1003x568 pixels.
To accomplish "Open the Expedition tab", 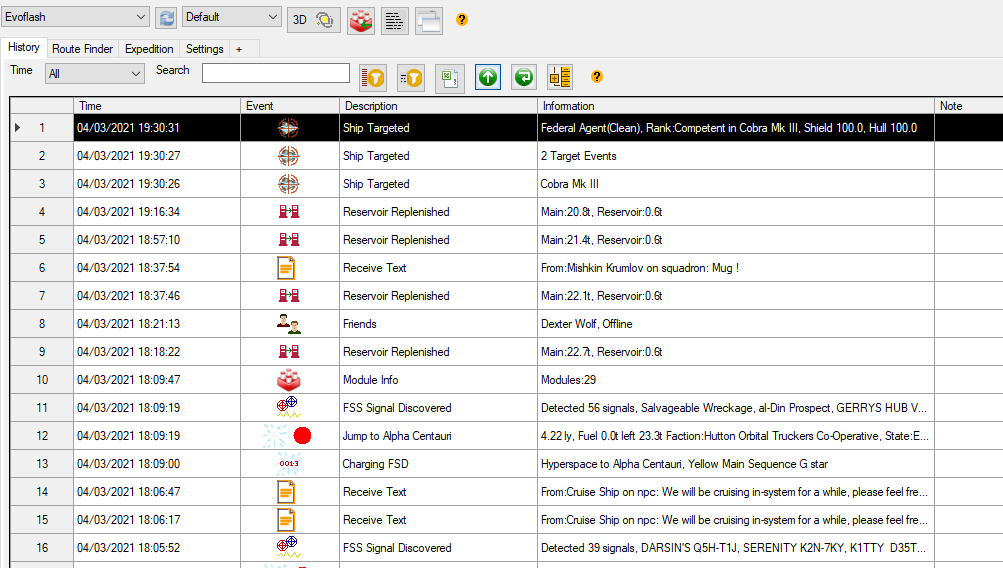I will (x=149, y=49).
